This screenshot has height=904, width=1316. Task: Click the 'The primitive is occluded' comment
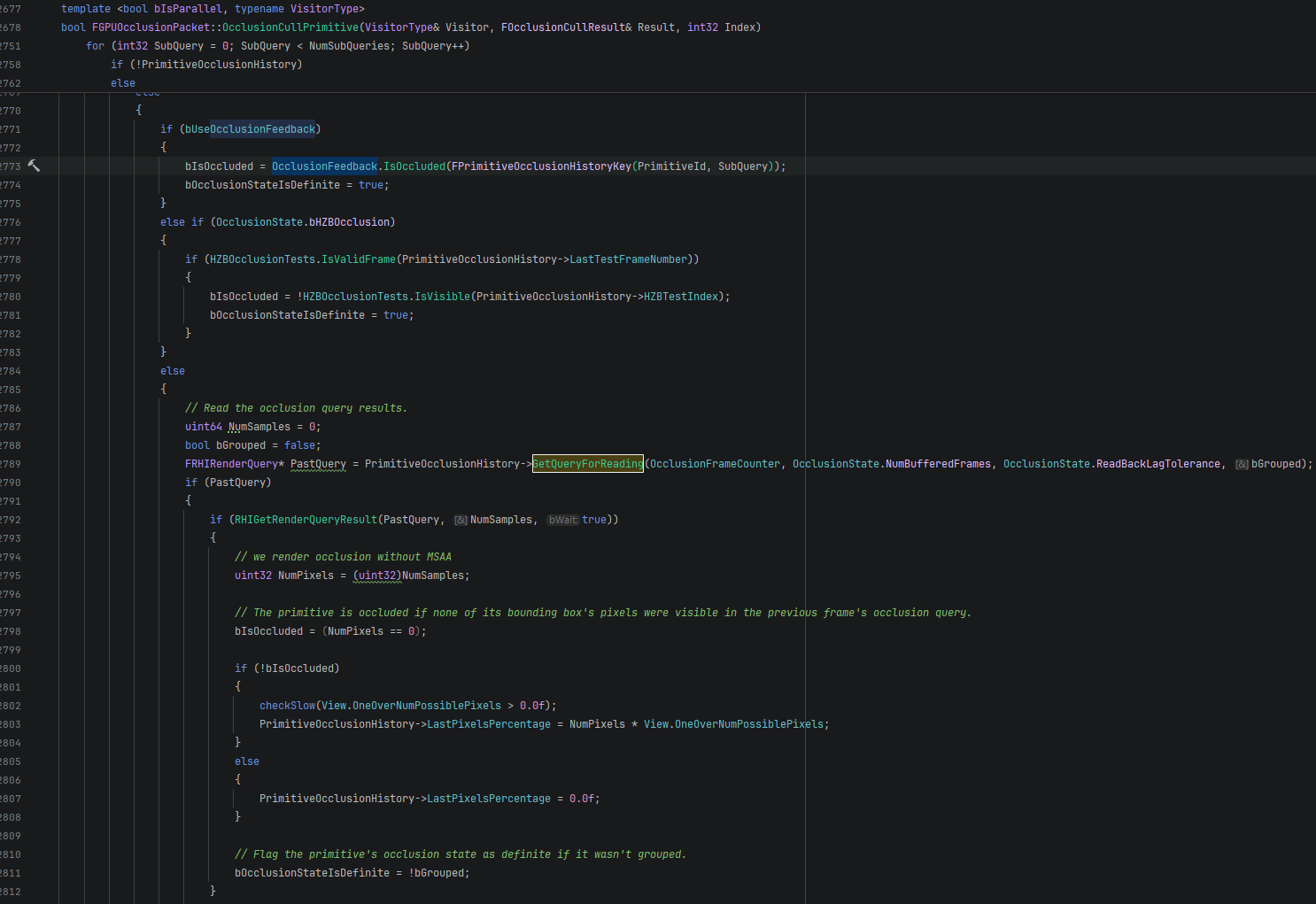[602, 613]
